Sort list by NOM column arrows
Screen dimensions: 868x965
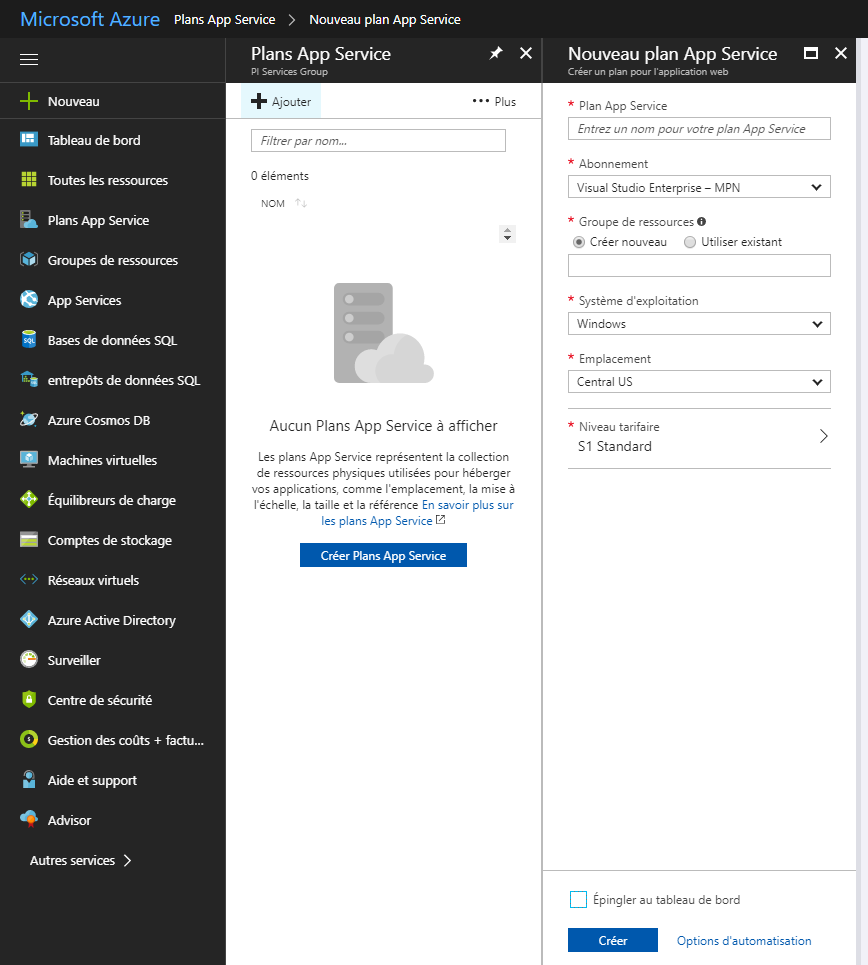300,203
